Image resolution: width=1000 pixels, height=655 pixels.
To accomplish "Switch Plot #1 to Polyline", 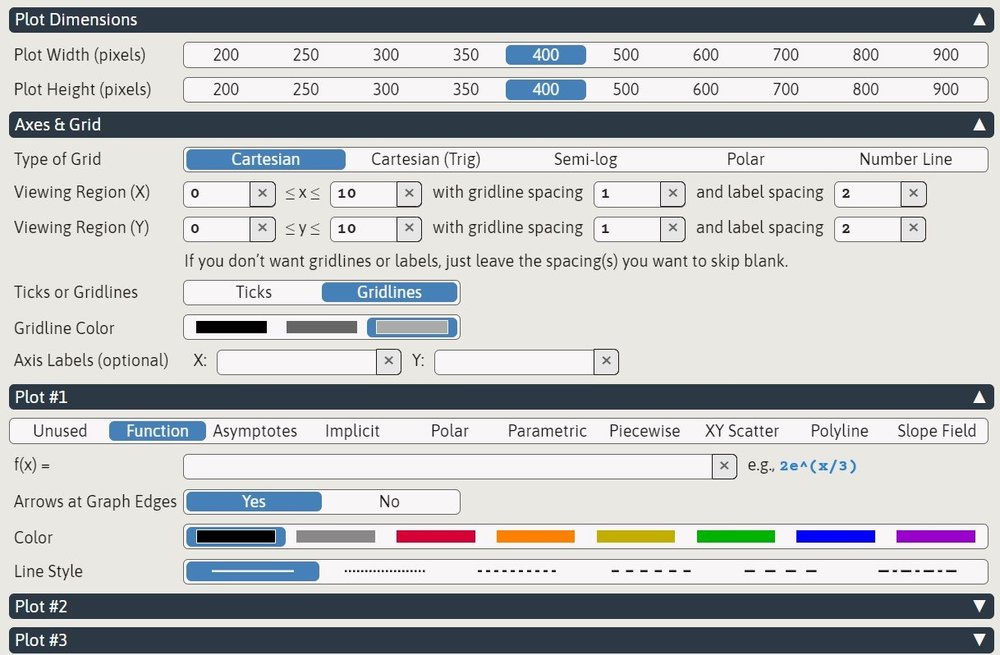I will point(839,431).
